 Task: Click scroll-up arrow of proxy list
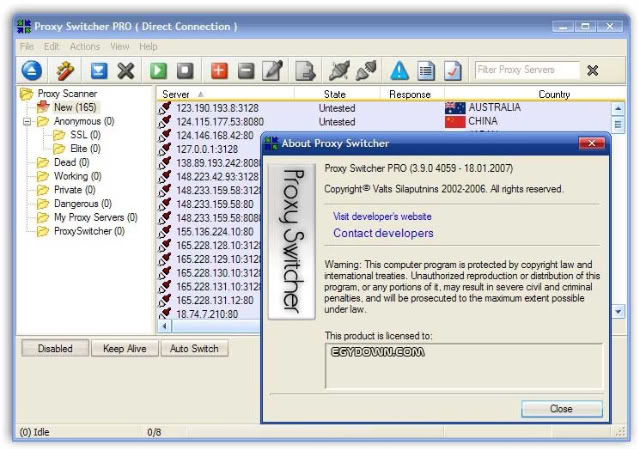pyautogui.click(x=618, y=109)
